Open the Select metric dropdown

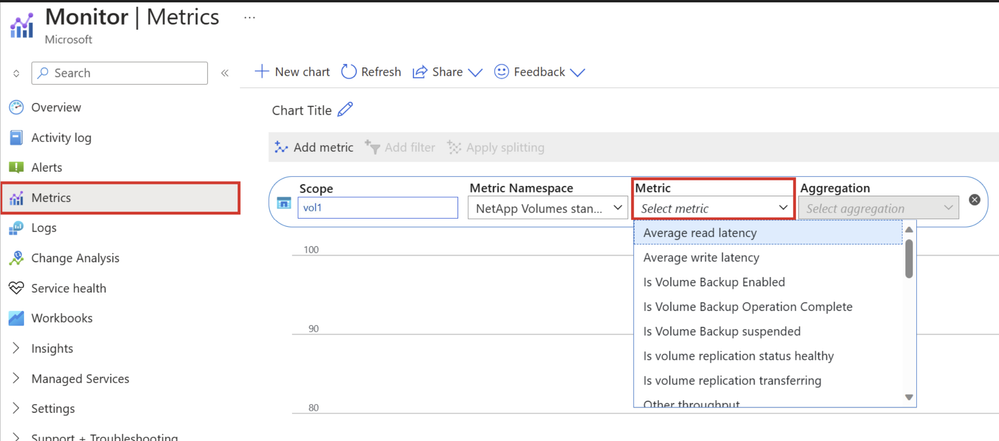pyautogui.click(x=714, y=208)
